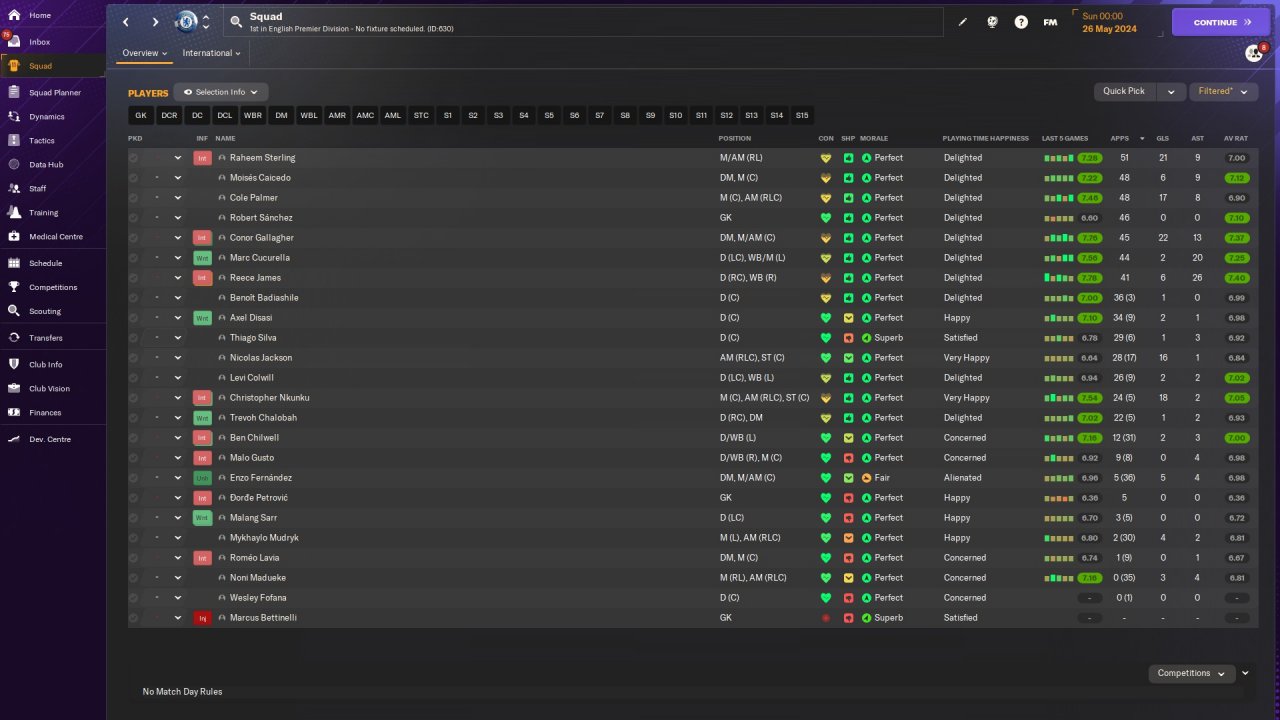Image resolution: width=1280 pixels, height=720 pixels.
Task: Go forward with the right arrow
Action: 155,22
